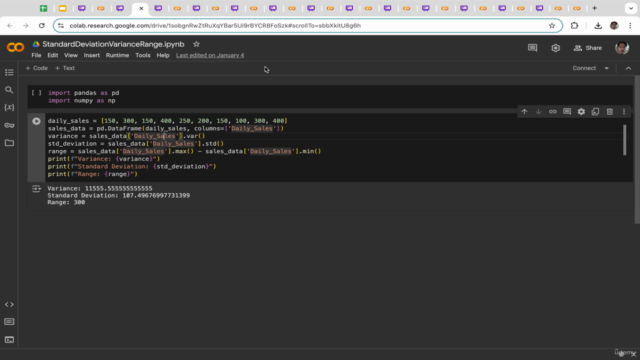This screenshot has width=640, height=360.
Task: Open the Table of contents sidebar icon
Action: 9,72
